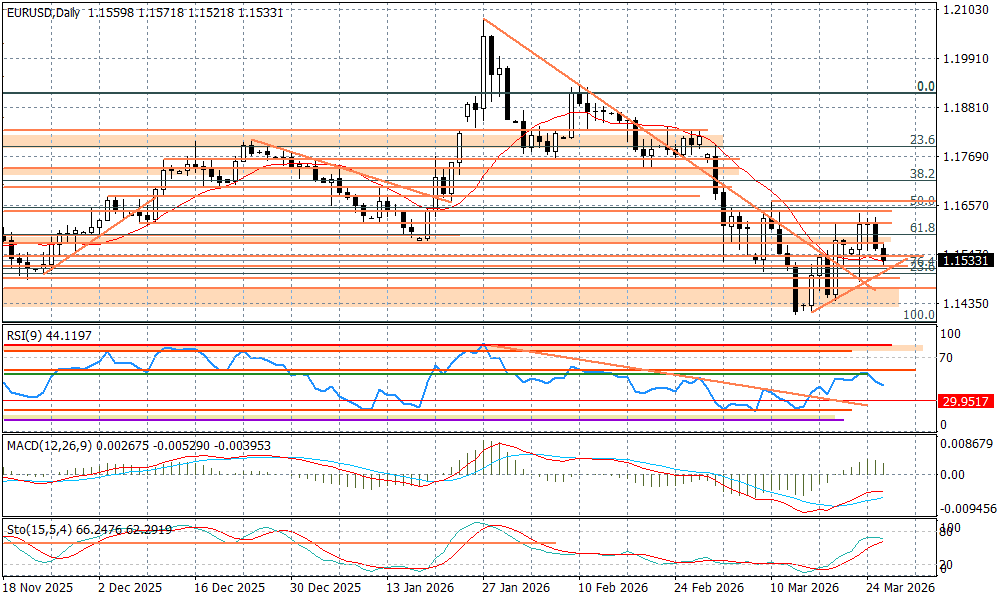Select the 1.18810 price scale value
Viewport: 1000px width, 600px height.
pos(966,108)
